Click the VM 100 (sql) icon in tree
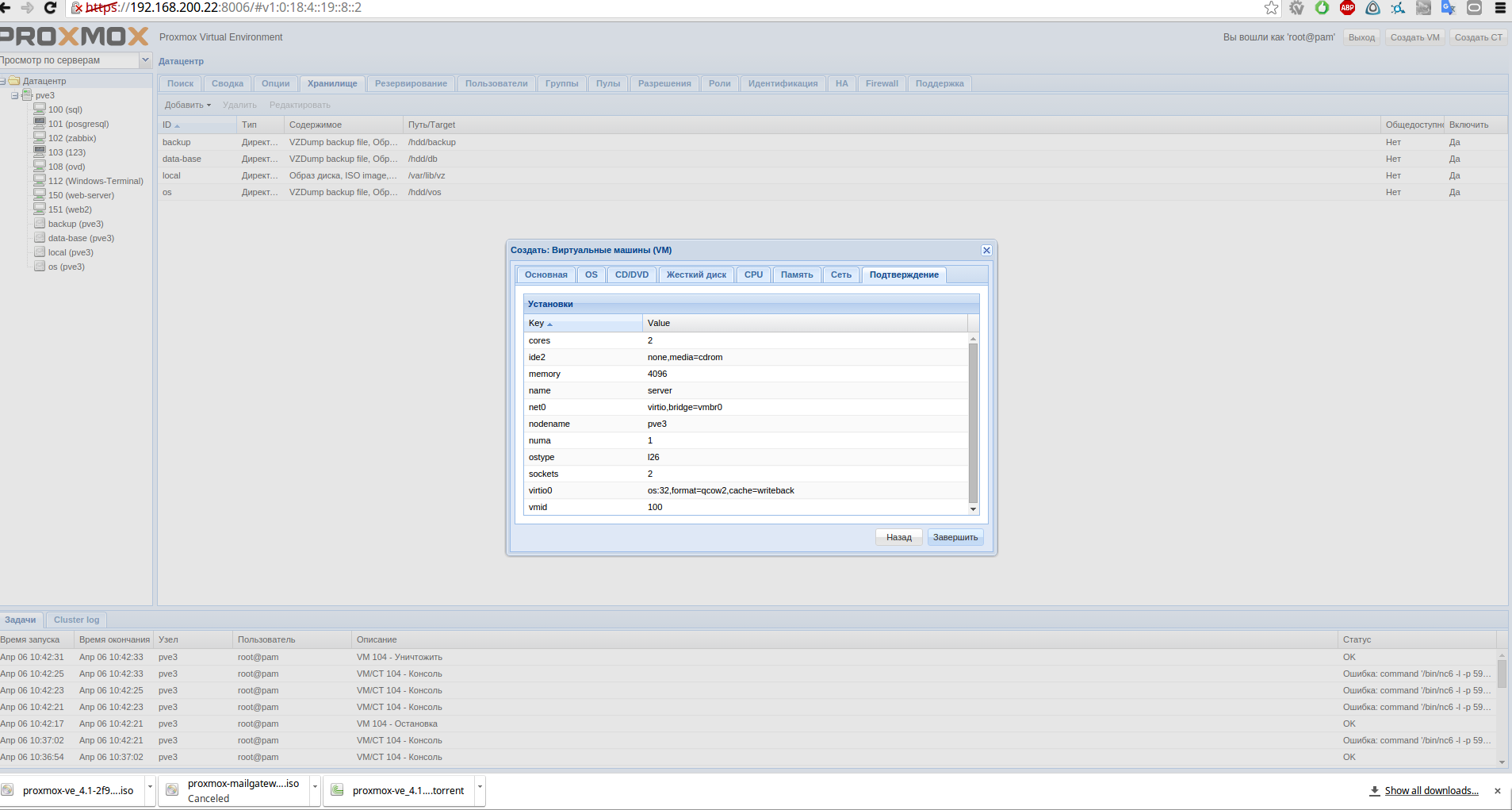This screenshot has width=1512, height=810. pyautogui.click(x=40, y=109)
